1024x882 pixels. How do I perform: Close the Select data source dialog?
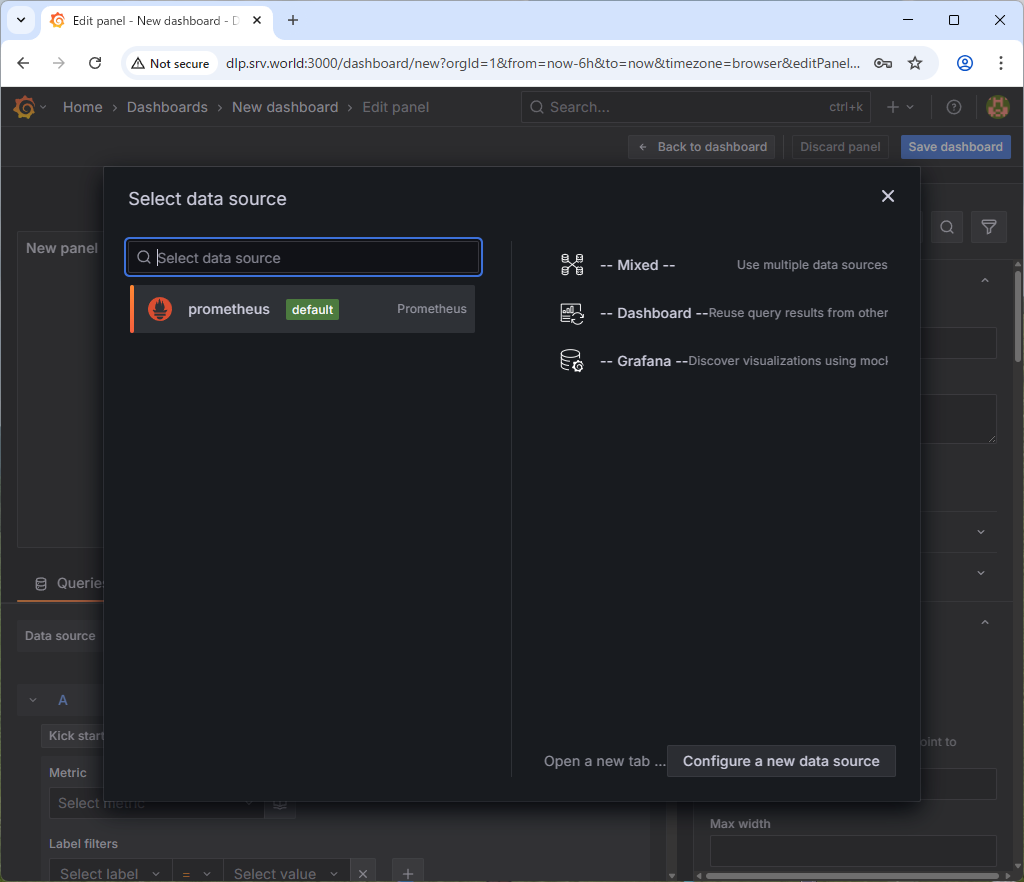pos(887,196)
